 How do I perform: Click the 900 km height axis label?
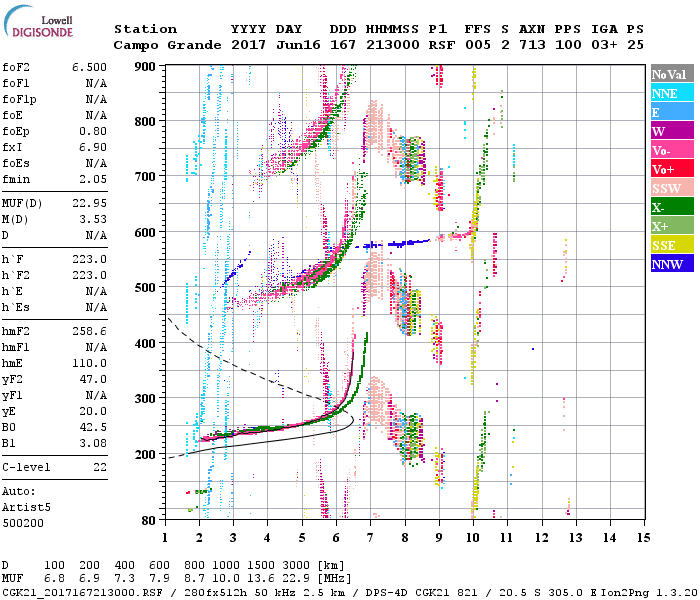tap(147, 66)
